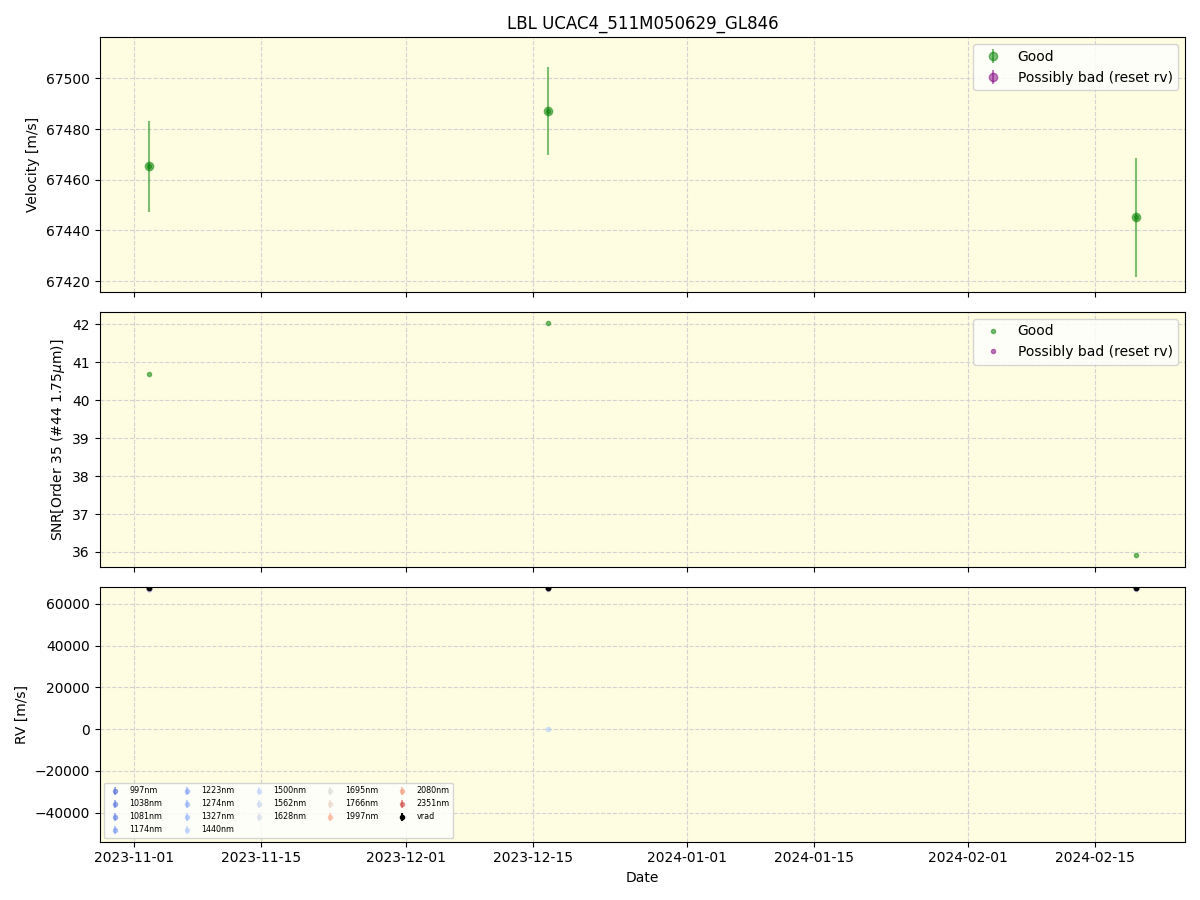Click the Possibly bad legend marker in velocity panel
Image resolution: width=1200 pixels, height=900 pixels.
[x=993, y=77]
